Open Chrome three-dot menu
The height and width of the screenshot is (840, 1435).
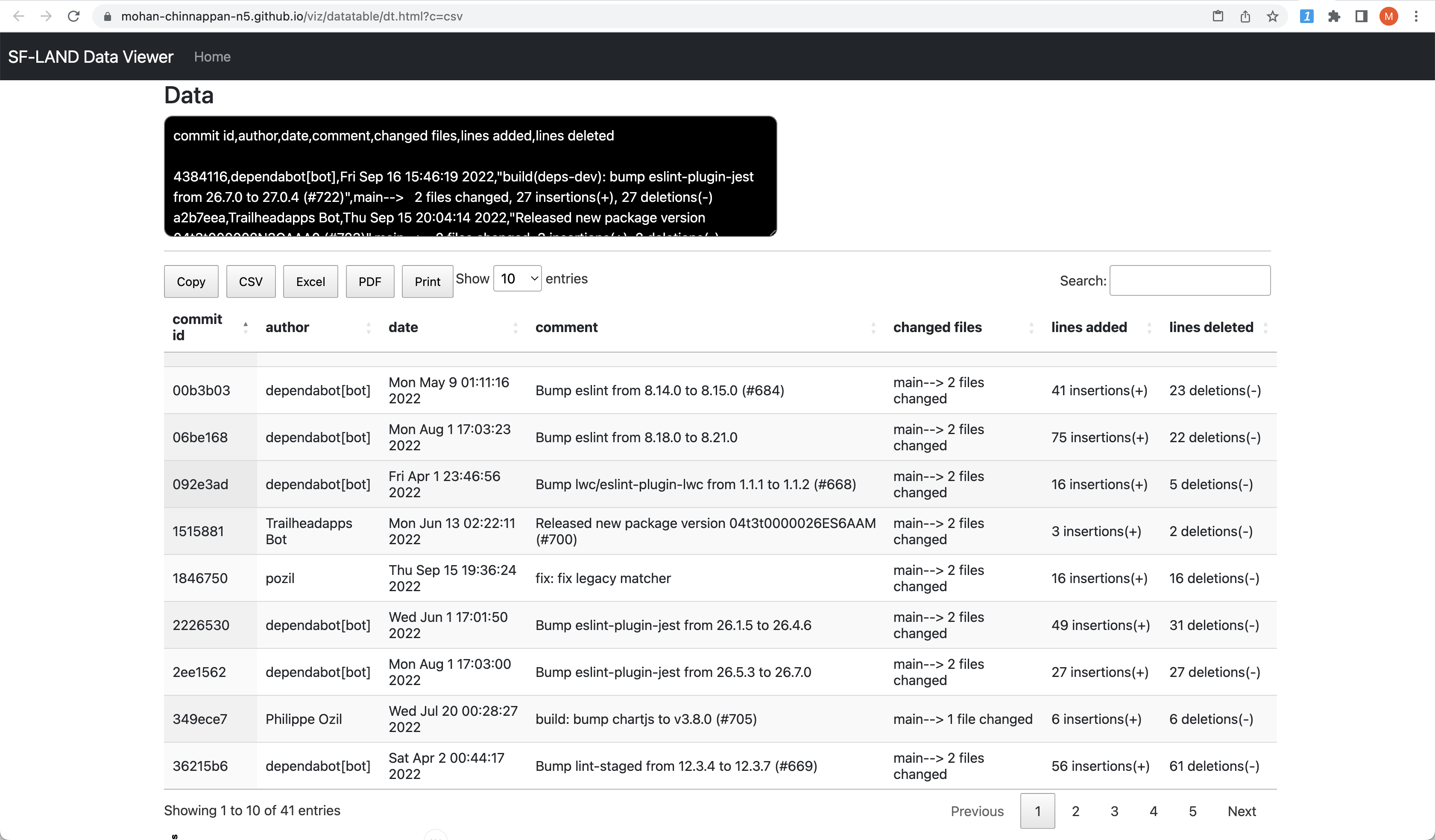pos(1416,16)
